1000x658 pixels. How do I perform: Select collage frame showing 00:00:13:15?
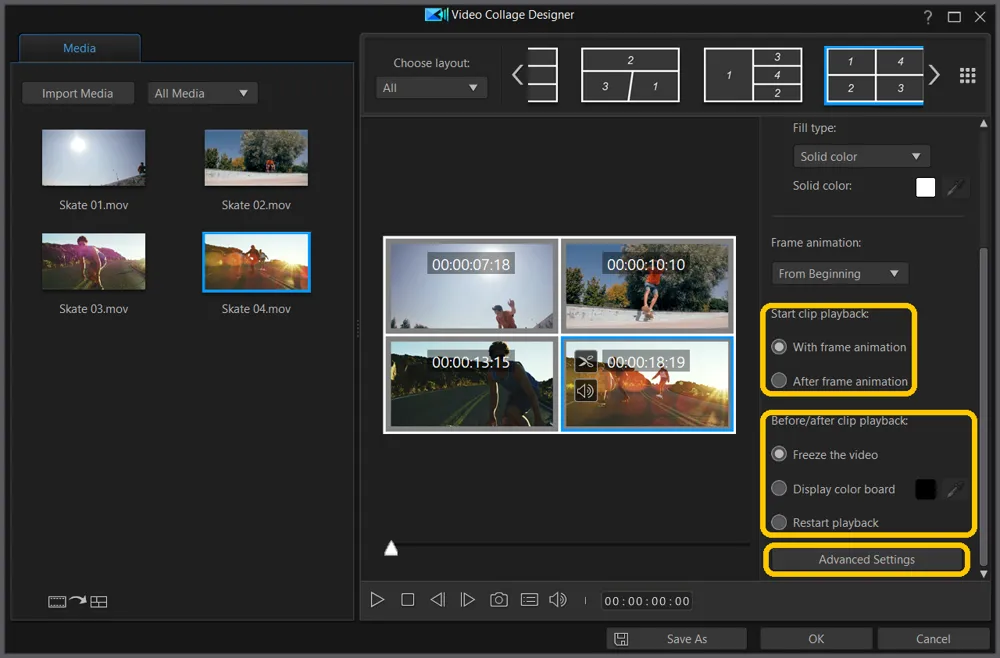click(472, 384)
